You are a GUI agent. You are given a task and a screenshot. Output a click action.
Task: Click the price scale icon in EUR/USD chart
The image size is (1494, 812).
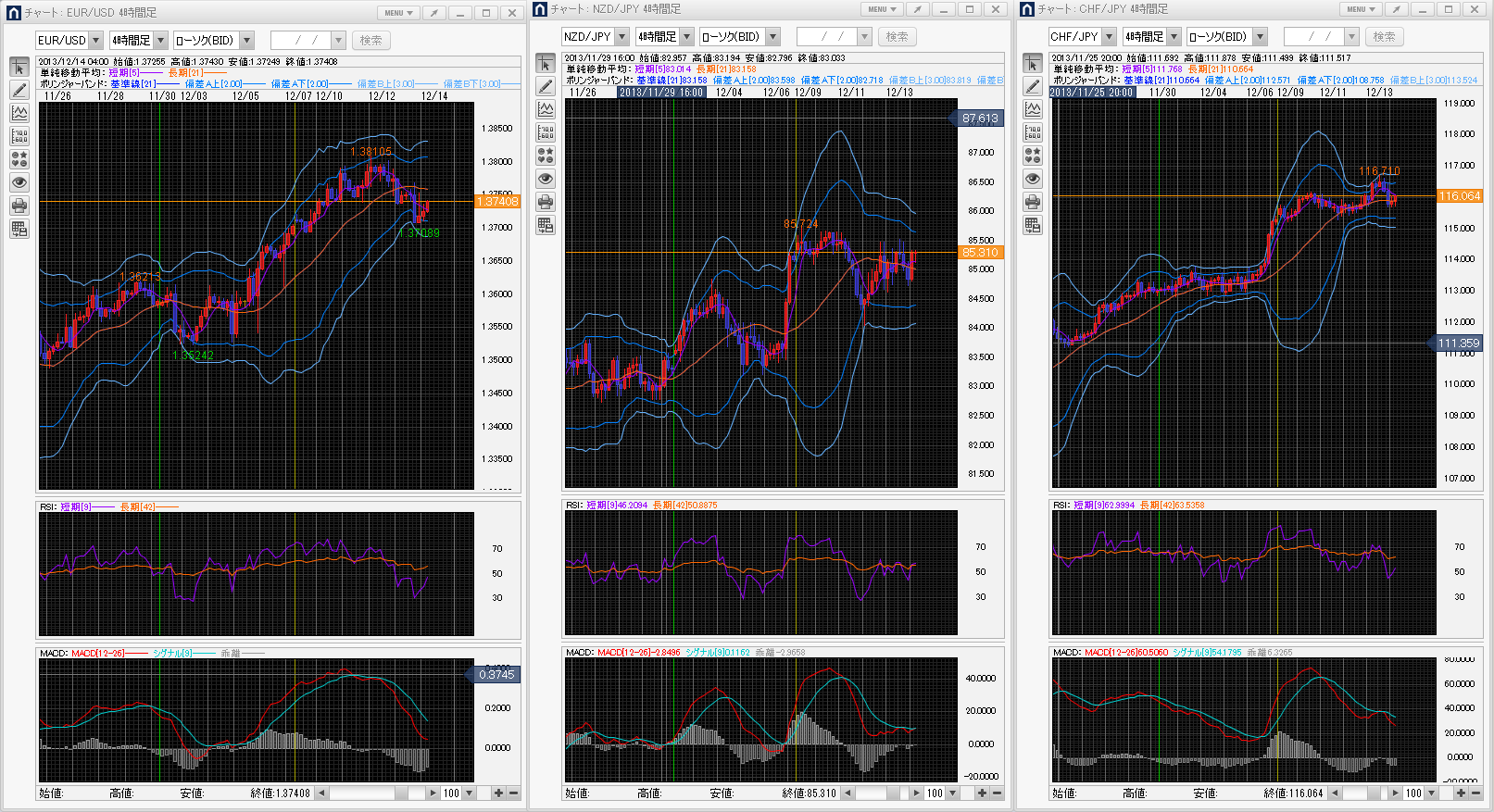click(x=19, y=136)
